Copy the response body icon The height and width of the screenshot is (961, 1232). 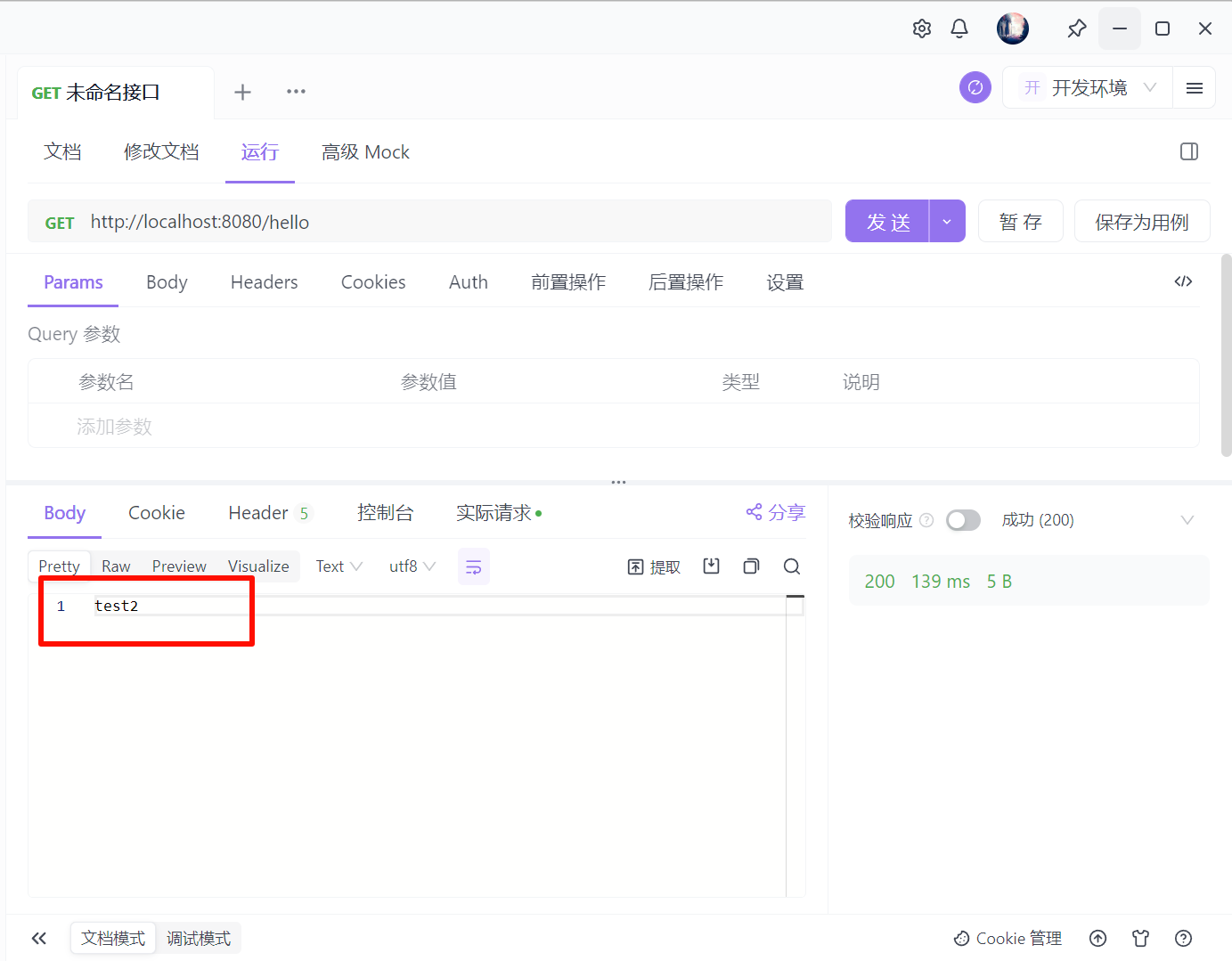tap(751, 566)
